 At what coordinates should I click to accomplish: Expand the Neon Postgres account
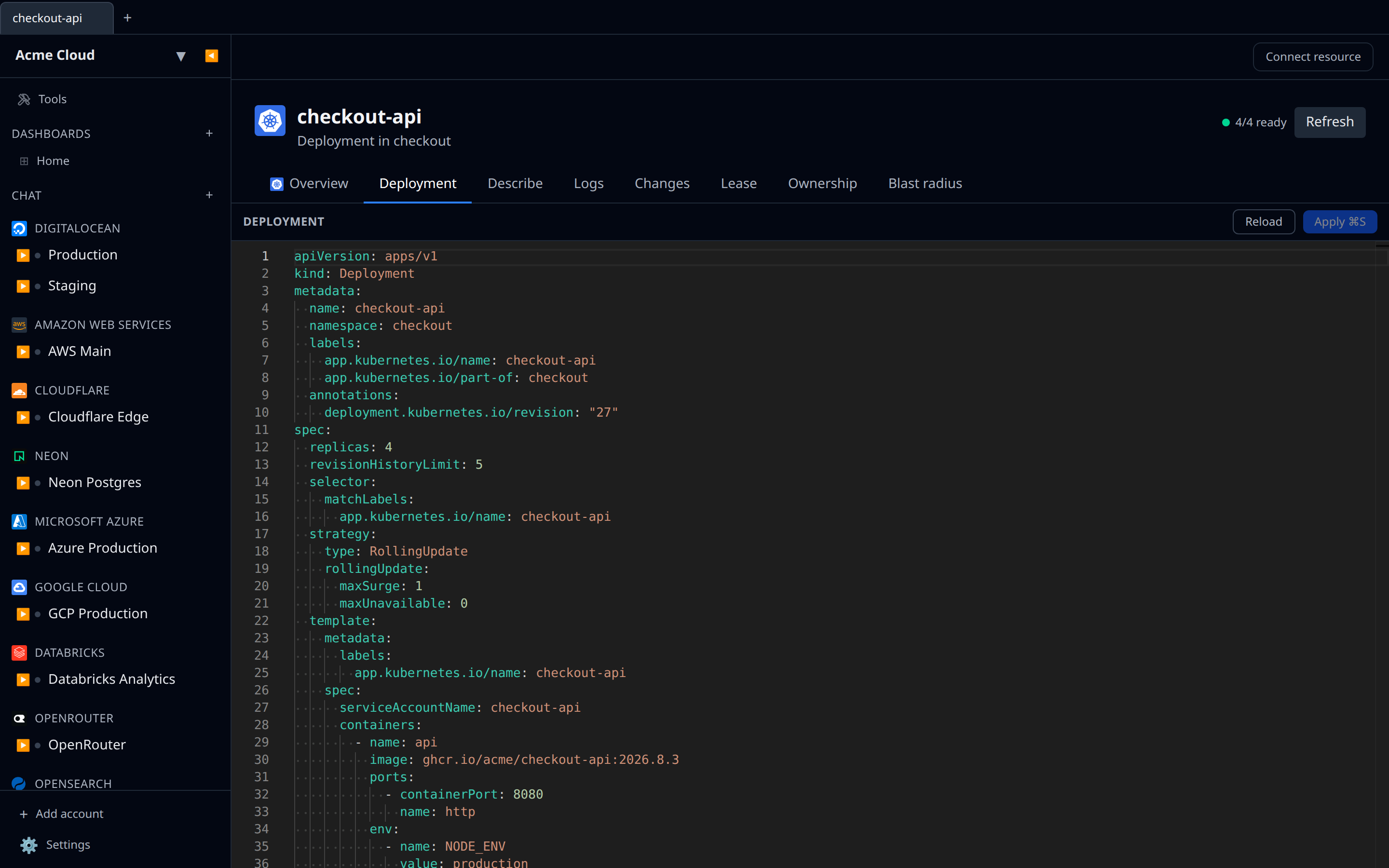23,483
